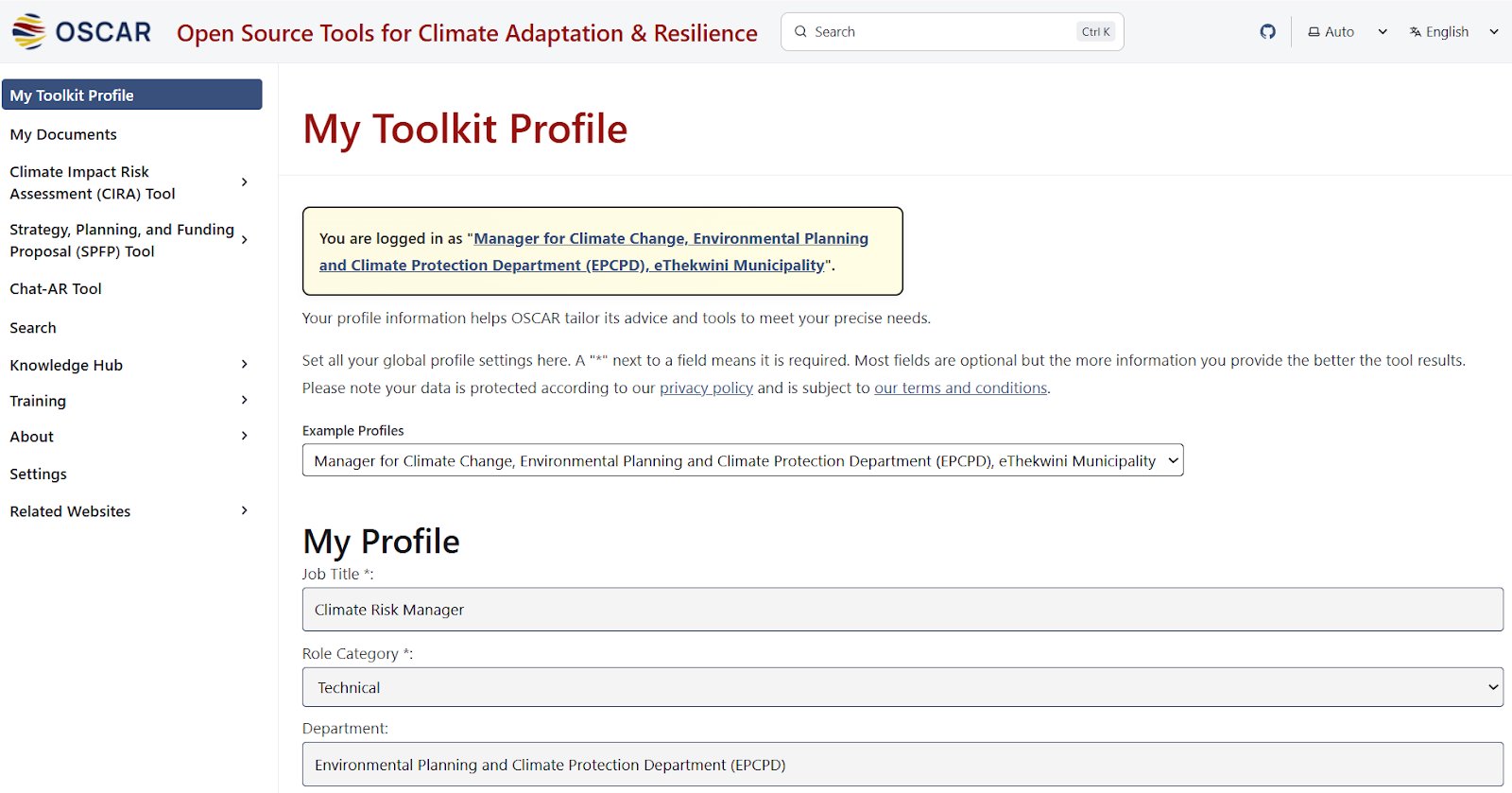Expand the Climate Impact Risk Assessment section
Viewport: 1512px width, 793px height.
[x=244, y=182]
